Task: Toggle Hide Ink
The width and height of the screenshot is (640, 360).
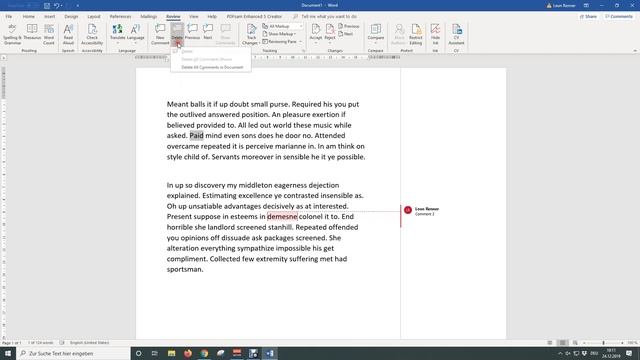Action: point(435,34)
